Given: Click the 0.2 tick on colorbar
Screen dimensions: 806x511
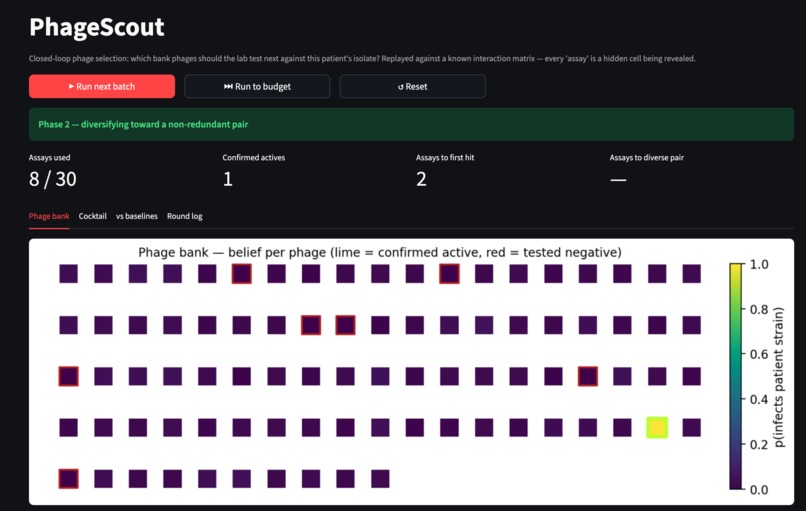Looking at the screenshot, I should 759,445.
